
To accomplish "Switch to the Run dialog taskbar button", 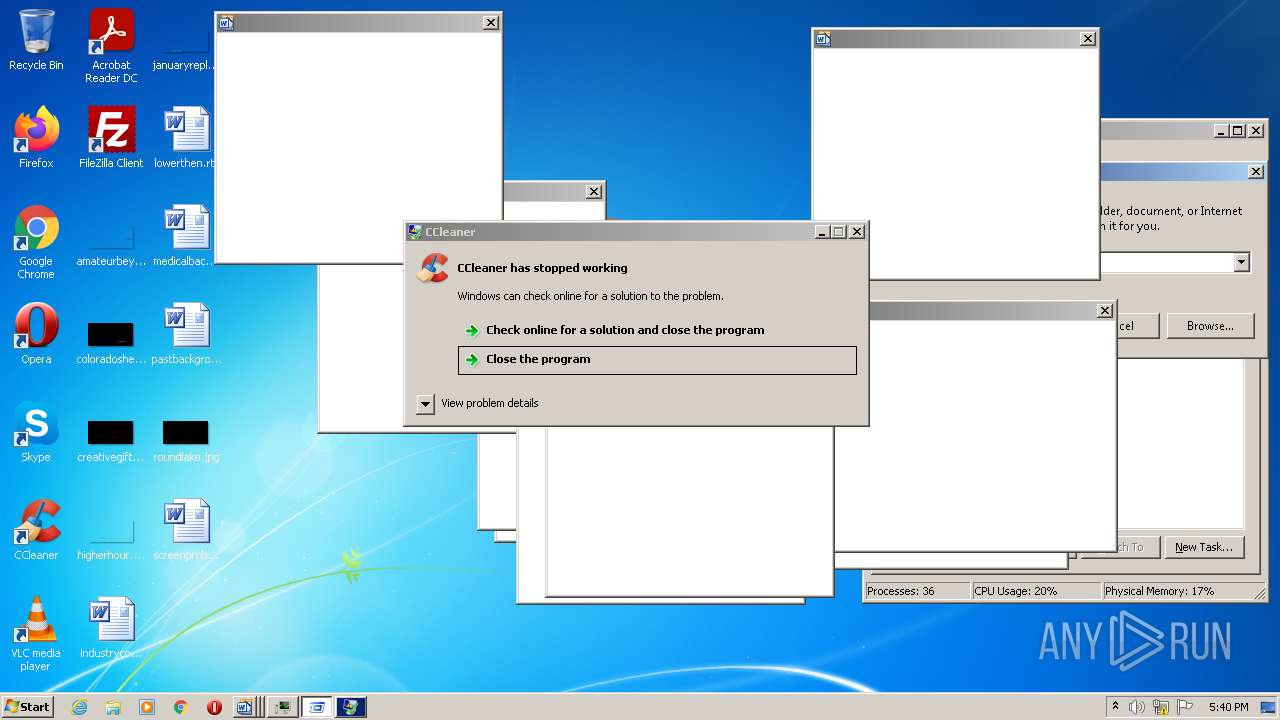I will pos(317,707).
